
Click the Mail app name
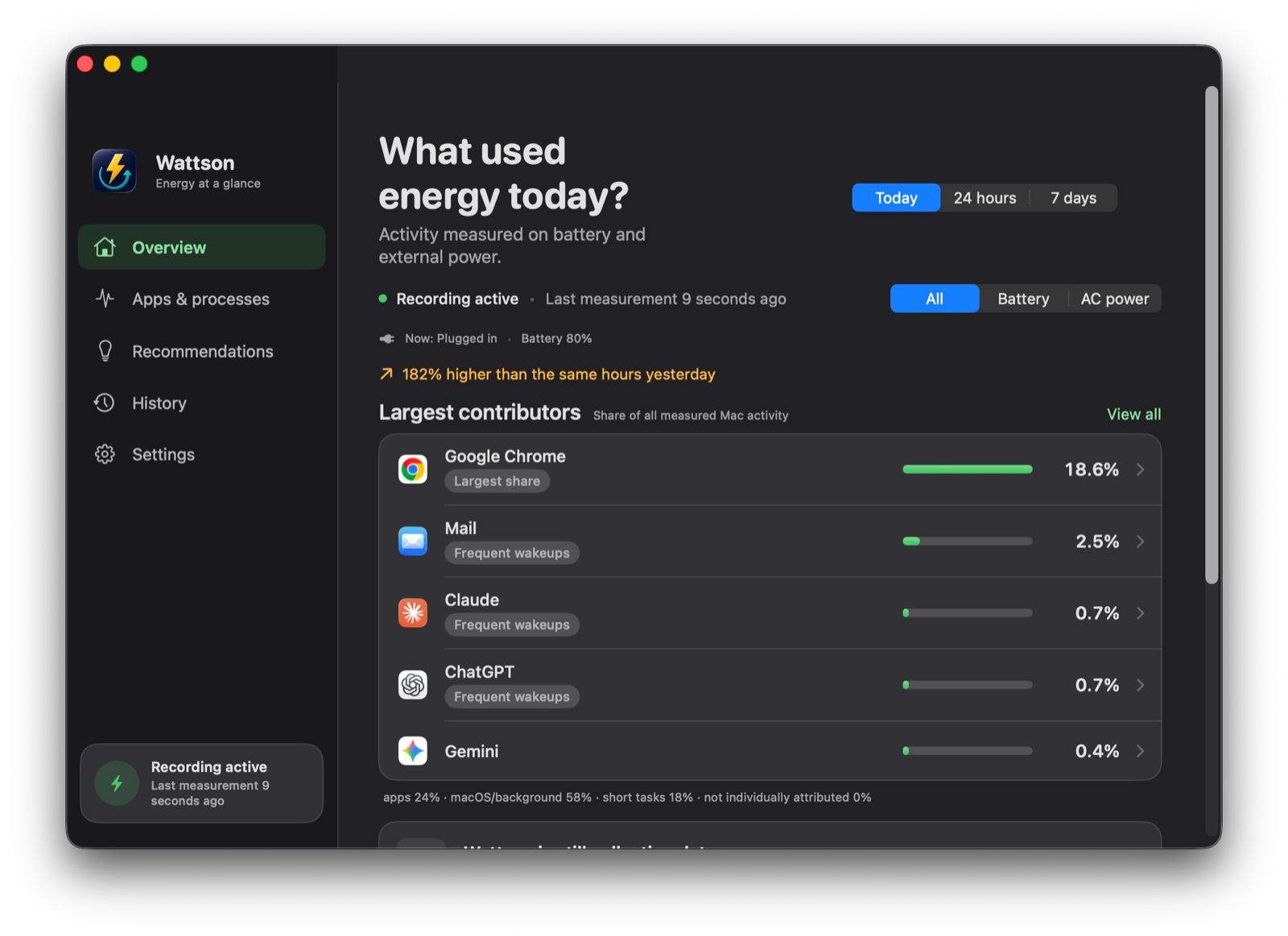click(460, 528)
